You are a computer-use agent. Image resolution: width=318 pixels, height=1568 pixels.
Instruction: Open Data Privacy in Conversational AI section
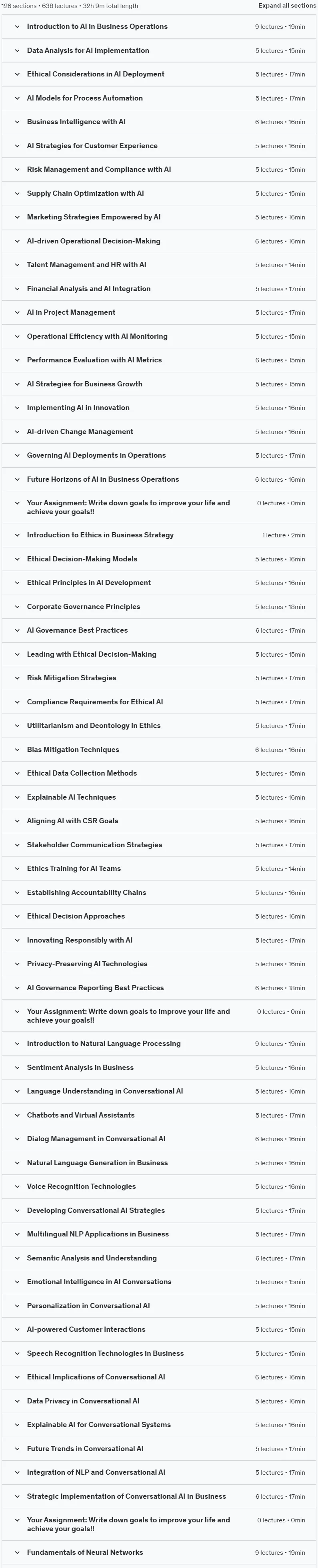coord(159,1401)
